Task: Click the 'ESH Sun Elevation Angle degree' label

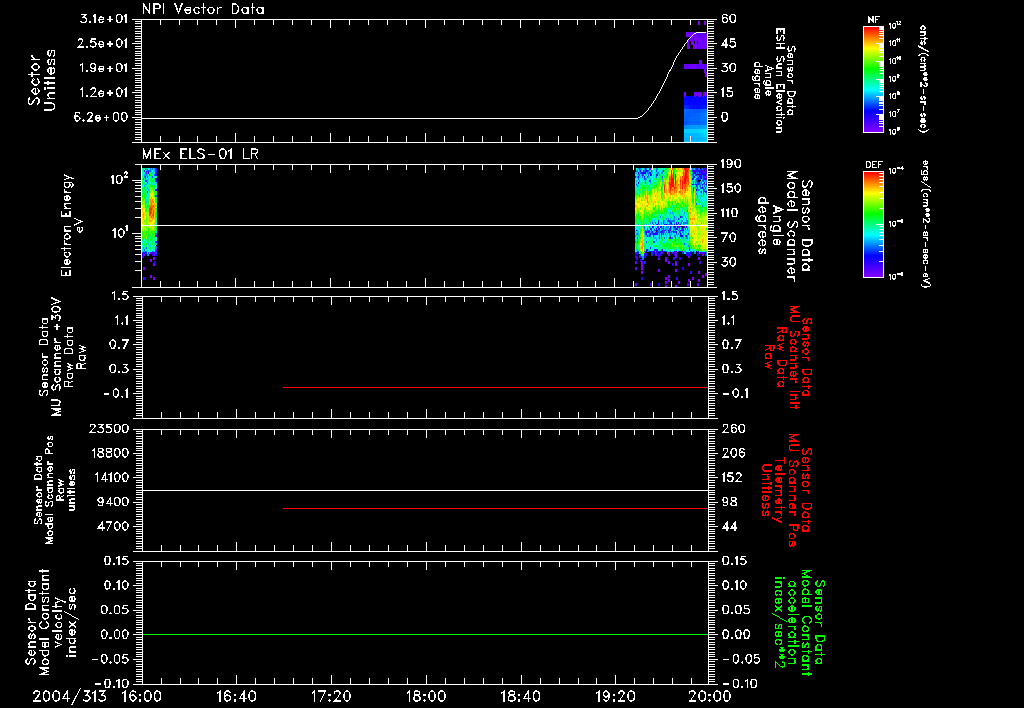Action: pos(774,80)
